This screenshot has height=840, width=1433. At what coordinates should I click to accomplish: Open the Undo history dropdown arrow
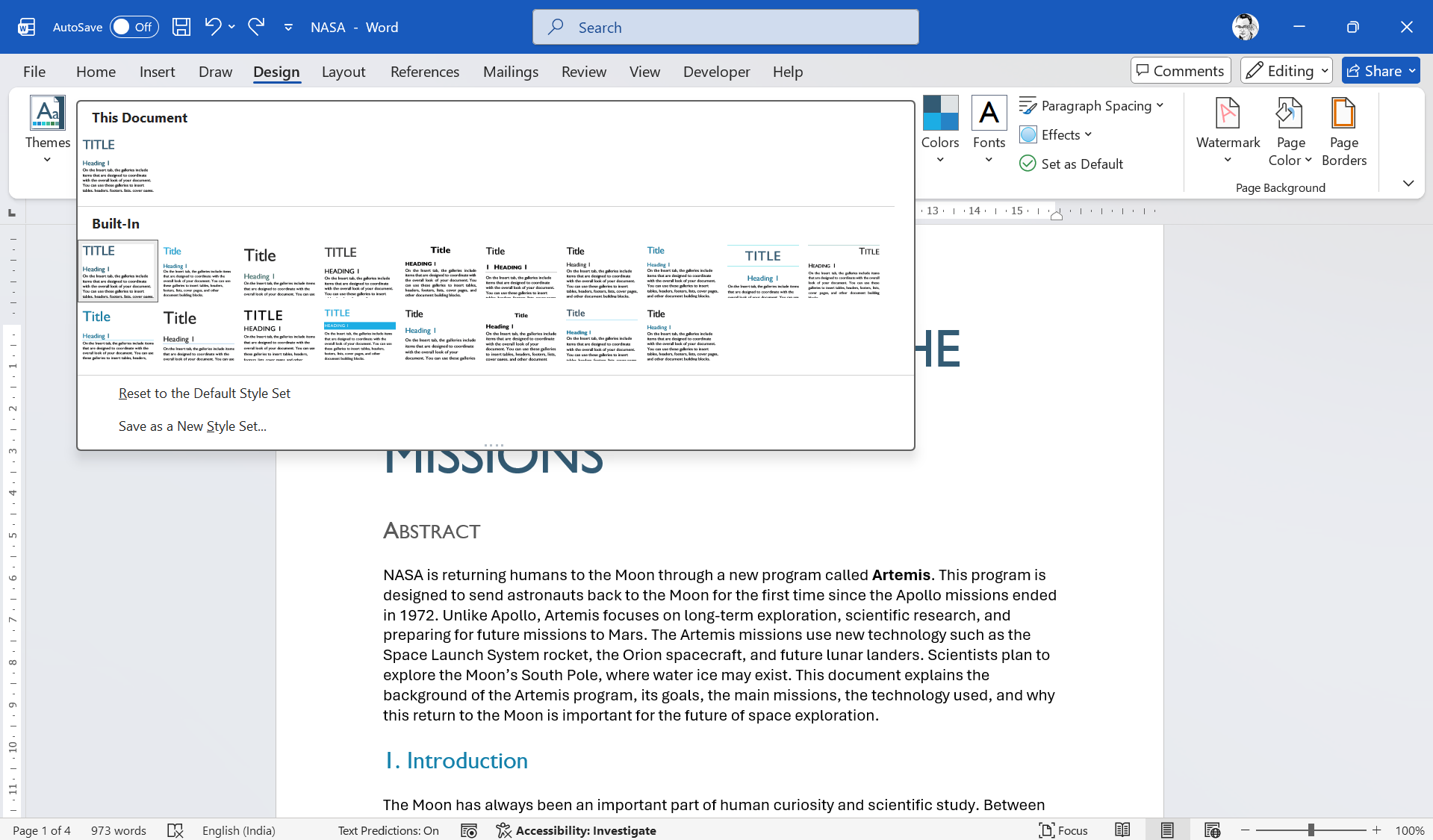231,28
